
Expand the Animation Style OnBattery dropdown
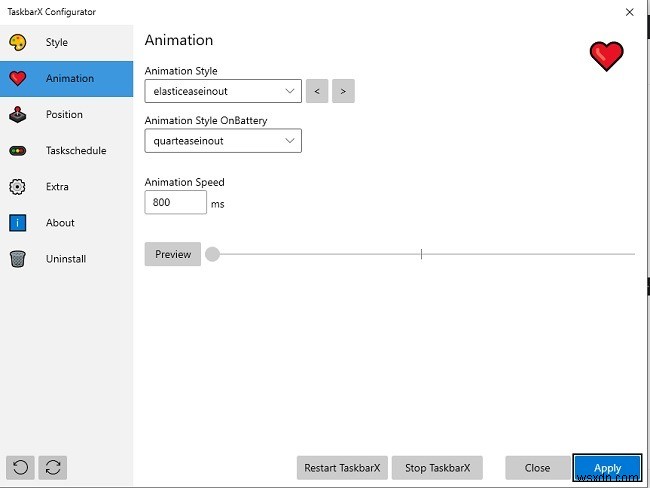[222, 141]
